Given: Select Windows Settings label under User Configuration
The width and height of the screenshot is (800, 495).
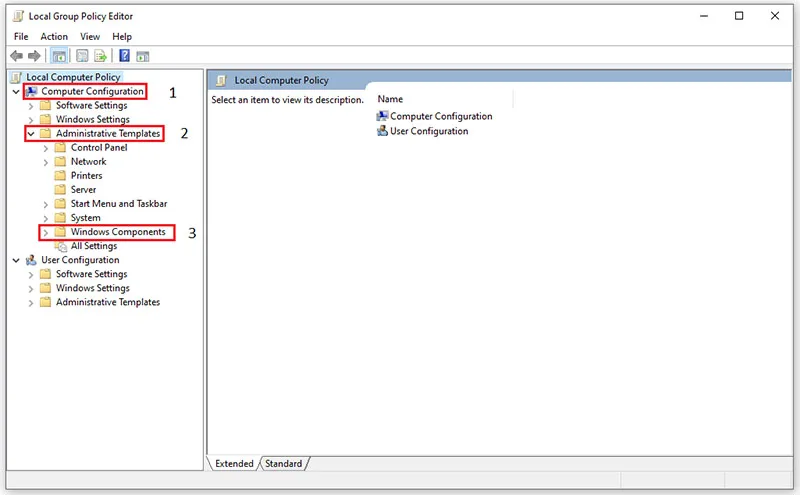Looking at the screenshot, I should tap(93, 288).
